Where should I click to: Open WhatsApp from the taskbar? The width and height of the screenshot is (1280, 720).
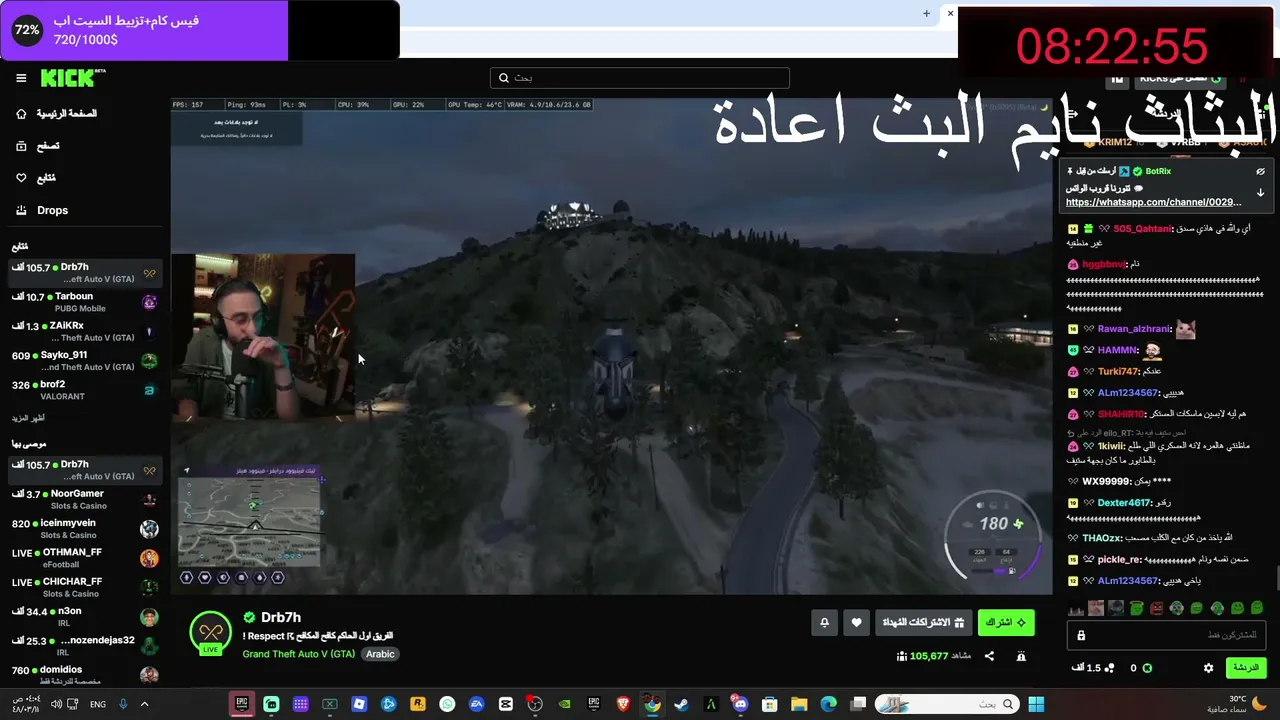447,704
